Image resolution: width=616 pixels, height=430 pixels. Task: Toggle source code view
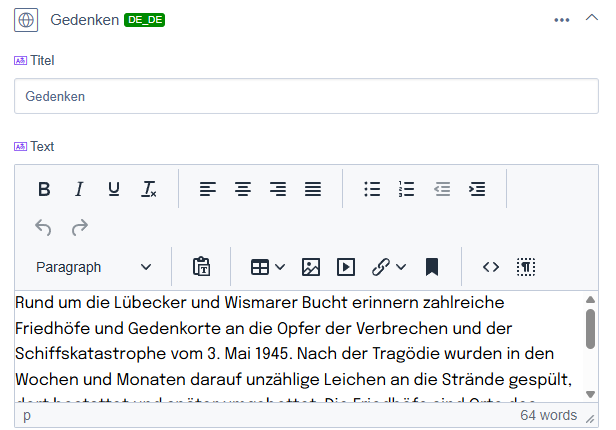pos(490,267)
